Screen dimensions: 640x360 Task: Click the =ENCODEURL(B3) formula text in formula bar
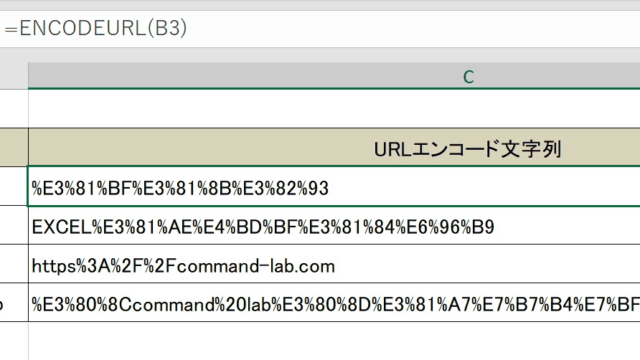(96, 28)
